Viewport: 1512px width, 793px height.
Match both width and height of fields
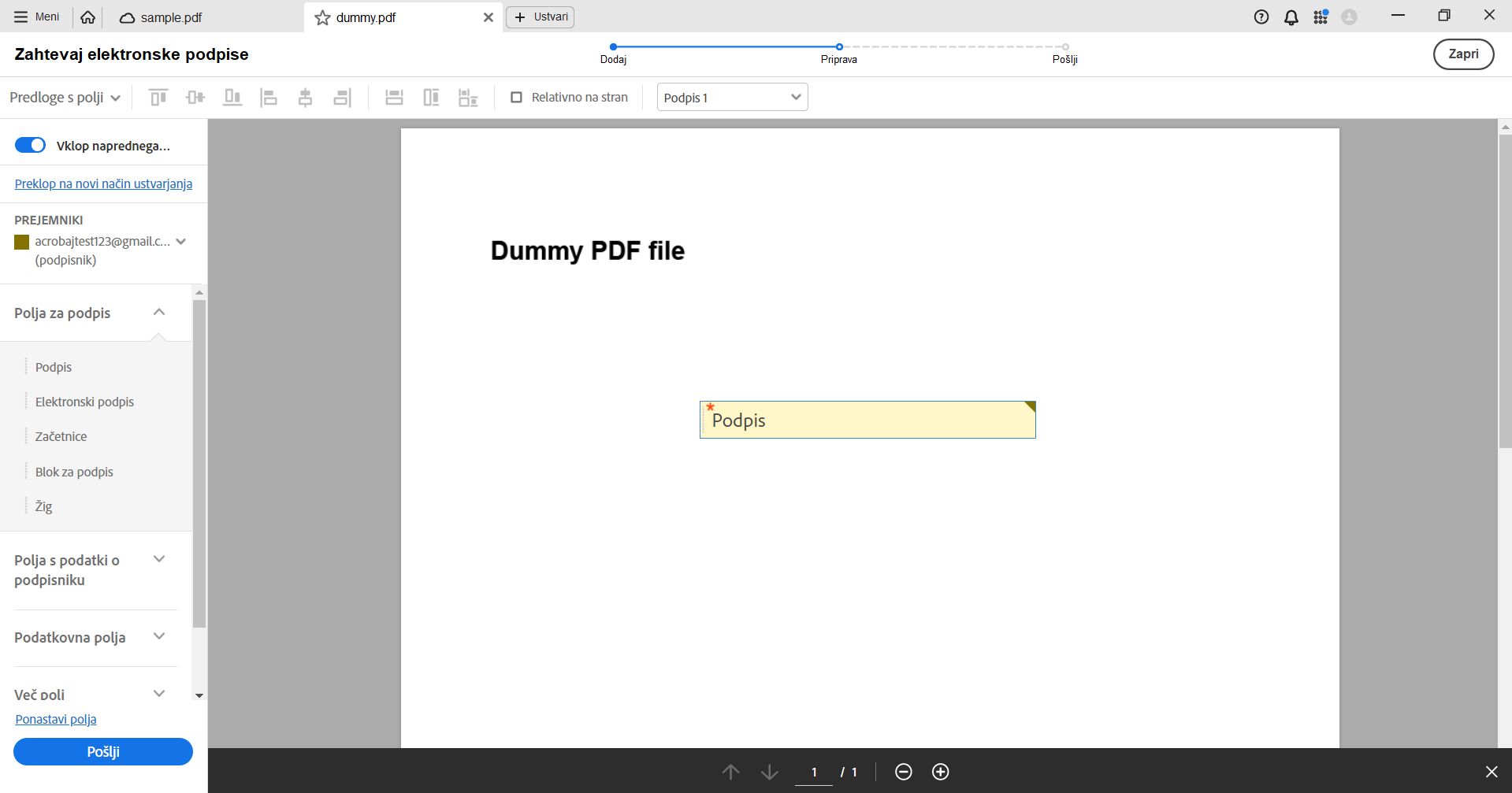468,98
